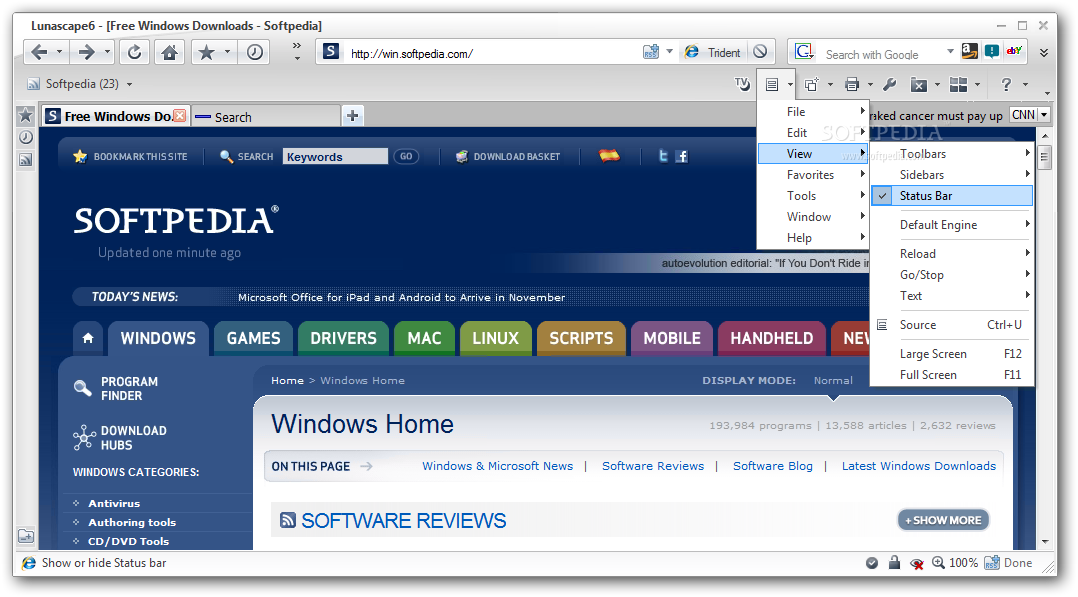Expand the Softpedia (23) feed dropdown
This screenshot has height=597, width=1078.
point(129,85)
